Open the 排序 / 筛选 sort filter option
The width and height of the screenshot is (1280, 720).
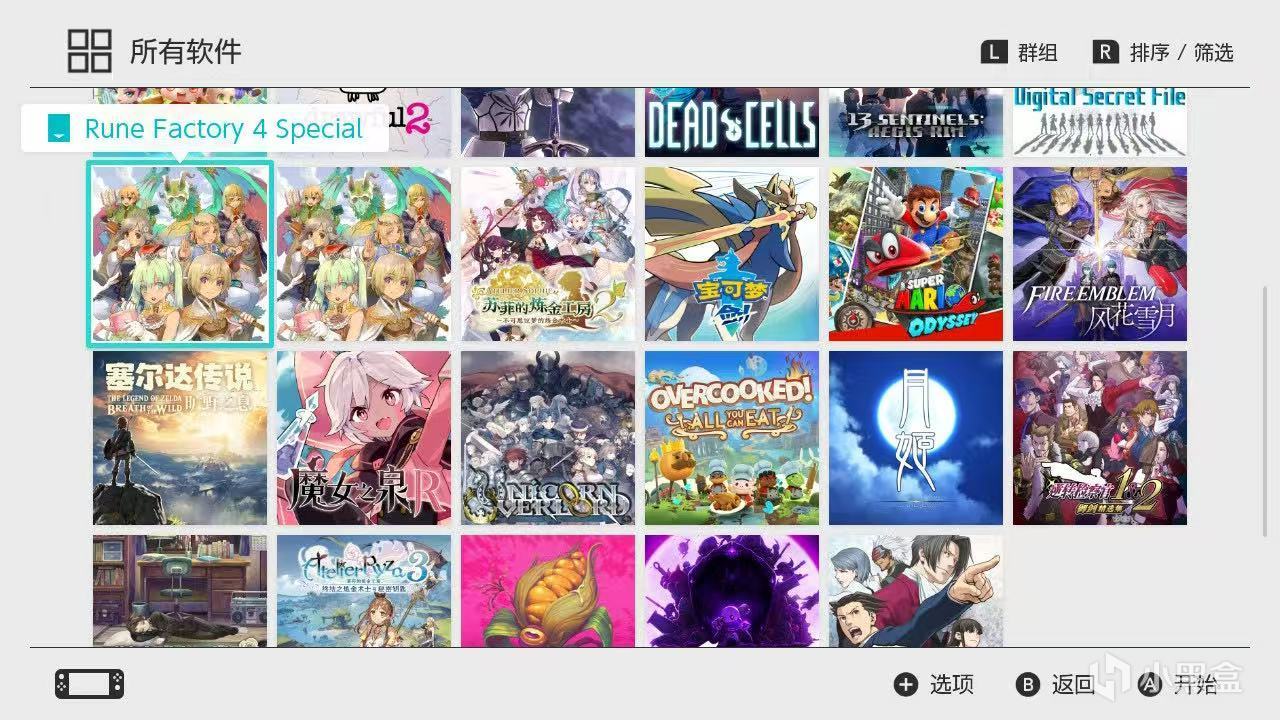1164,52
